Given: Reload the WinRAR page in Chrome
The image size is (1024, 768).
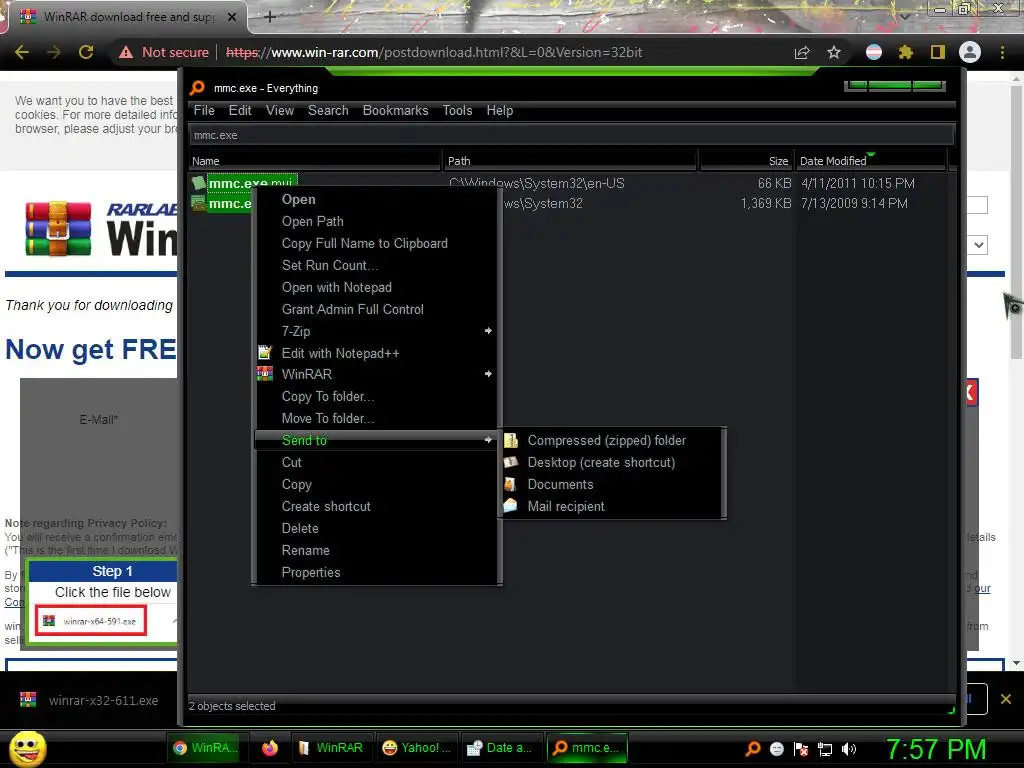Looking at the screenshot, I should point(86,52).
